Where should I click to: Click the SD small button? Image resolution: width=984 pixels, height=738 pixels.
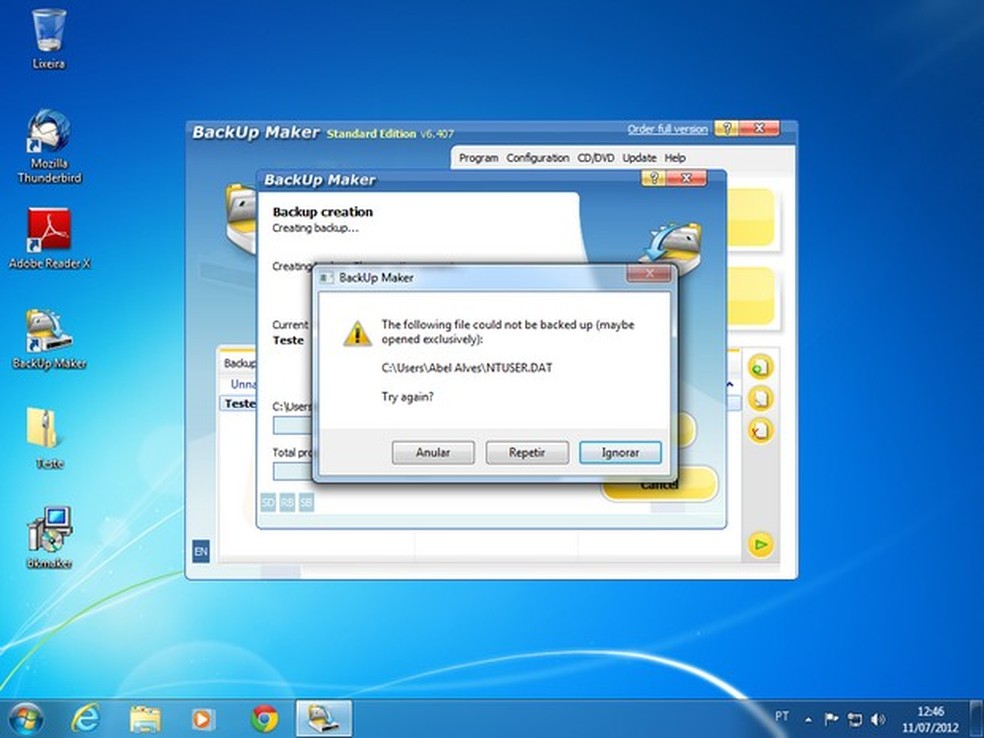coord(268,502)
